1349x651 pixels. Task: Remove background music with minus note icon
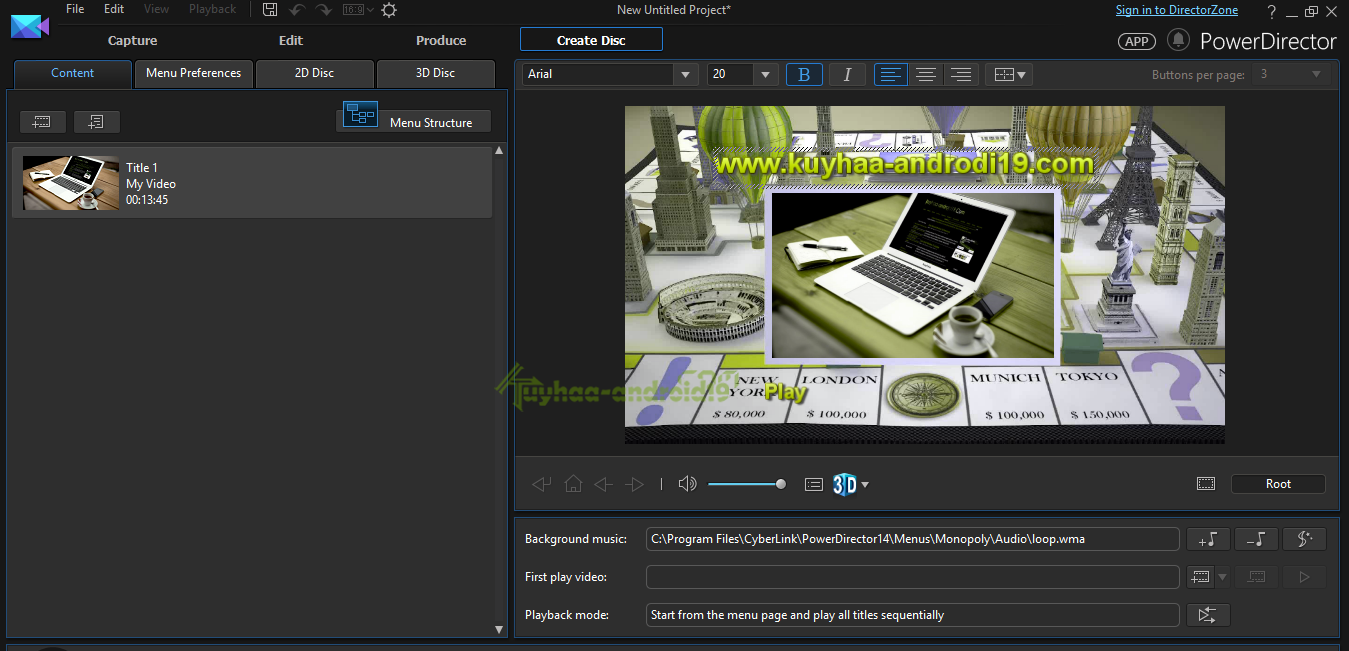(1256, 539)
